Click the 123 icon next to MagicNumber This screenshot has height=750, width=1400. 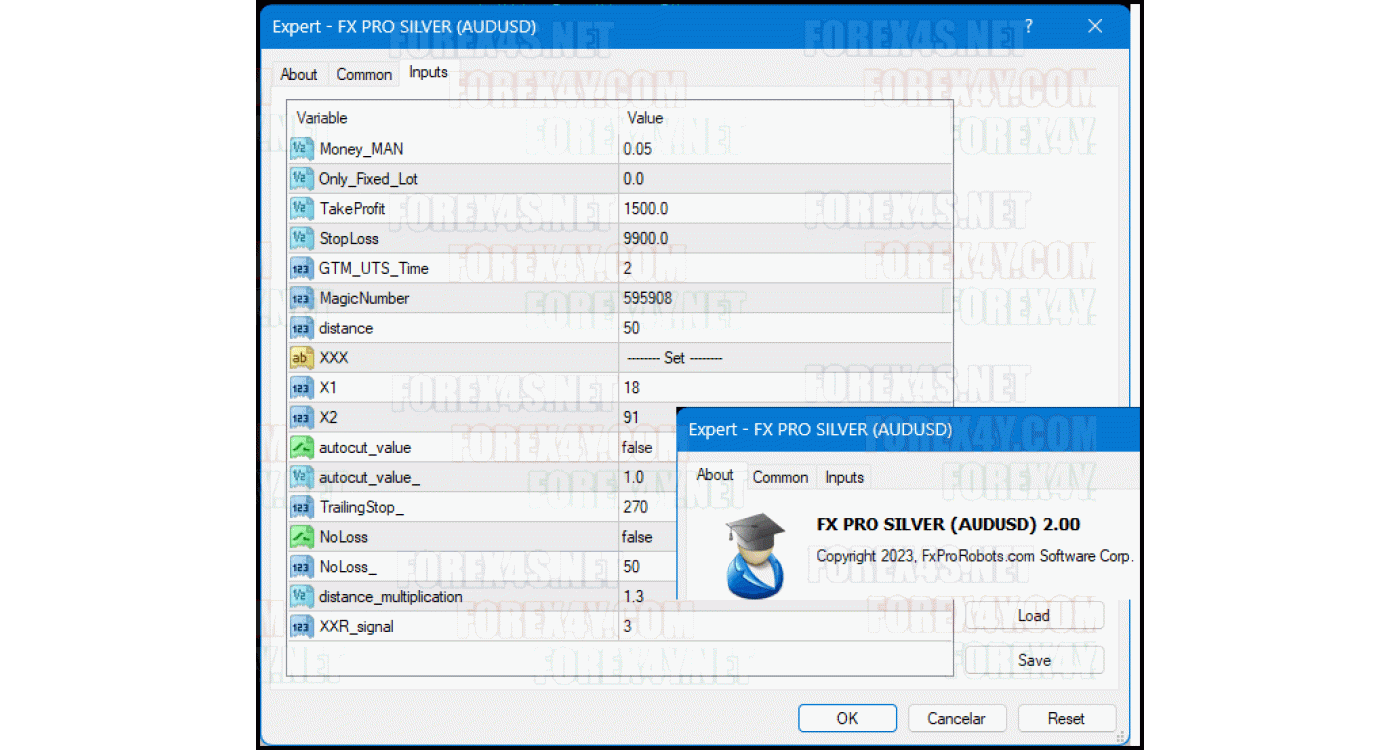click(301, 298)
